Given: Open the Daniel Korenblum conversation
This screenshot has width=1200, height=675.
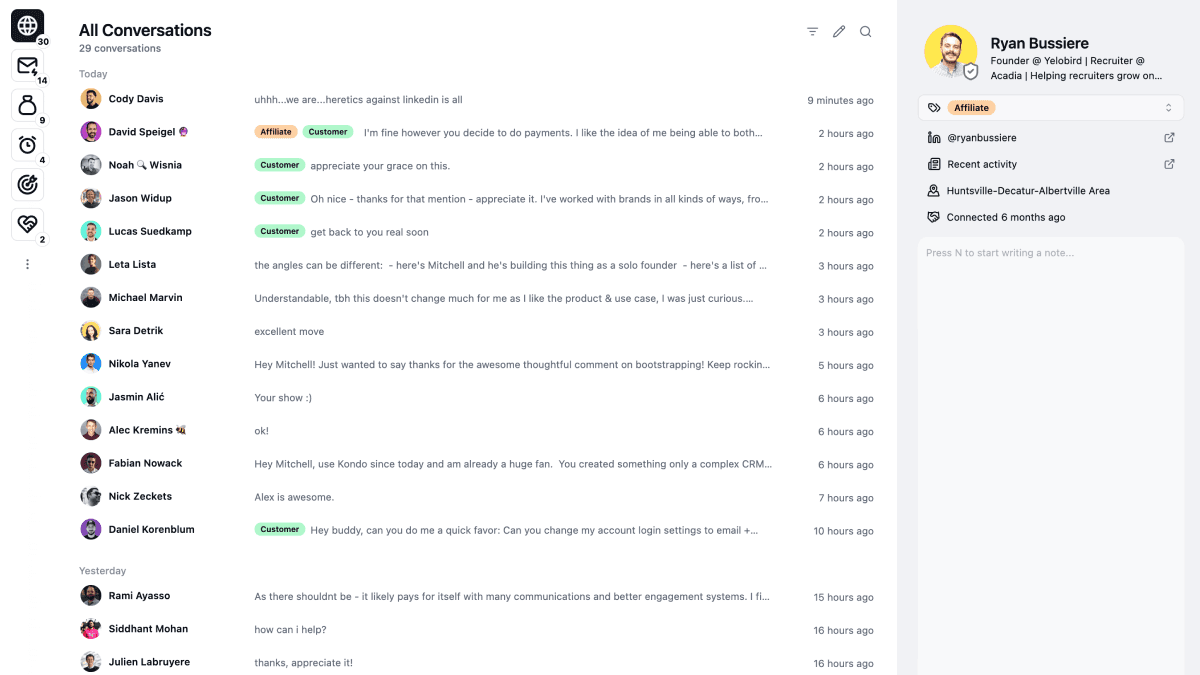Looking at the screenshot, I should click(400, 529).
